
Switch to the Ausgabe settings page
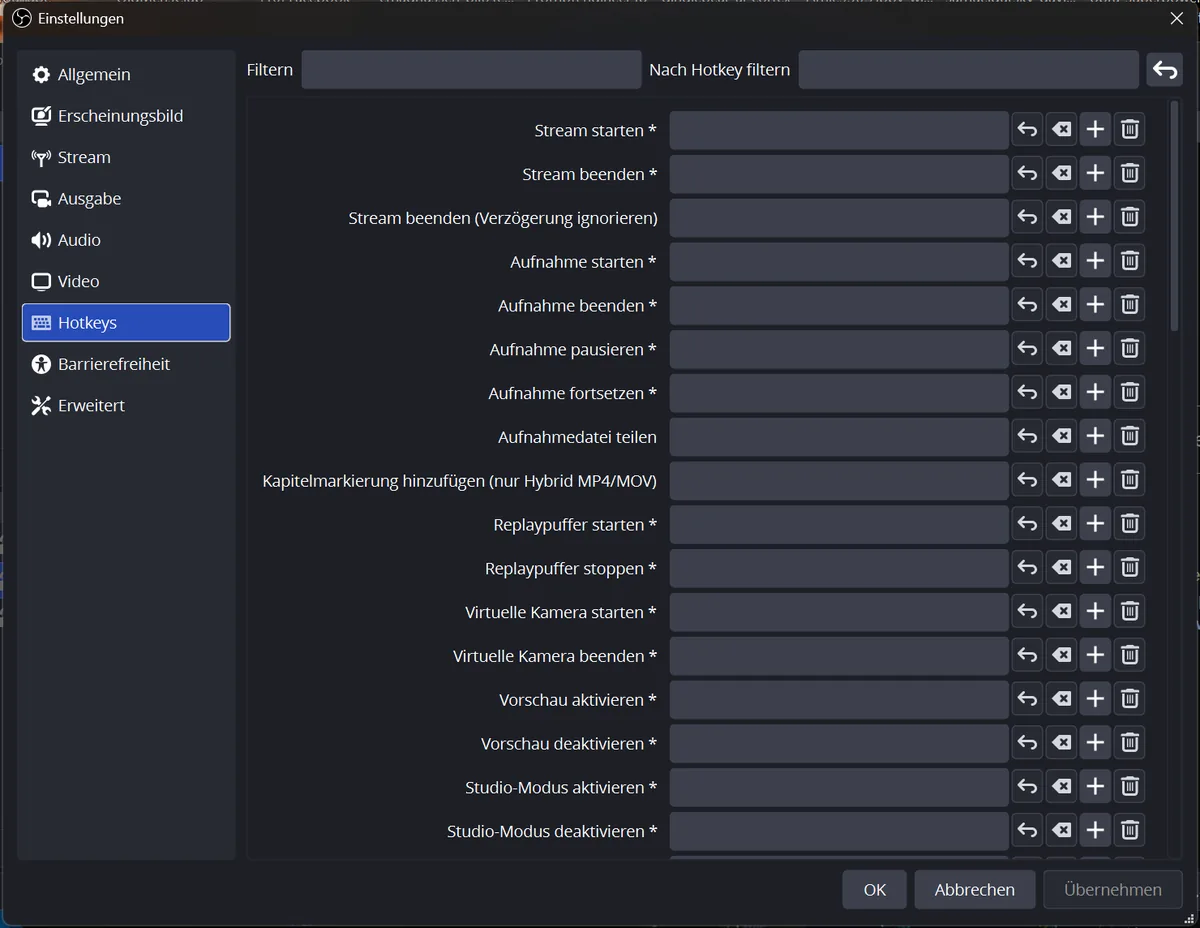(x=126, y=199)
